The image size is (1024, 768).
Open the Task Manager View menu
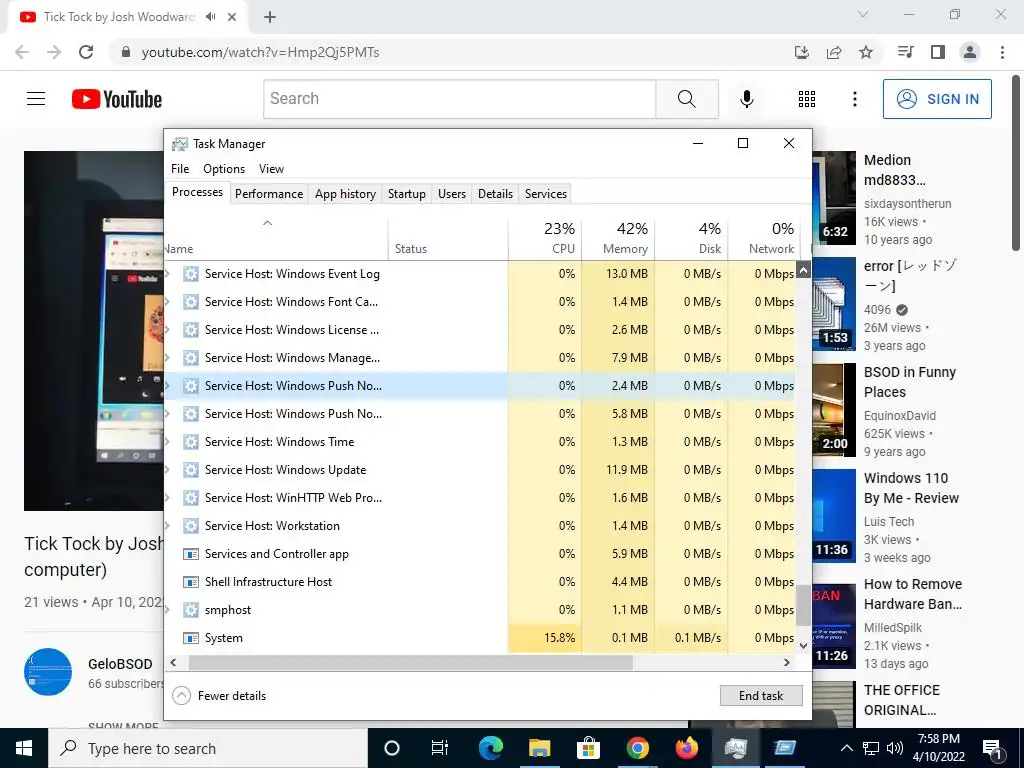pos(271,168)
